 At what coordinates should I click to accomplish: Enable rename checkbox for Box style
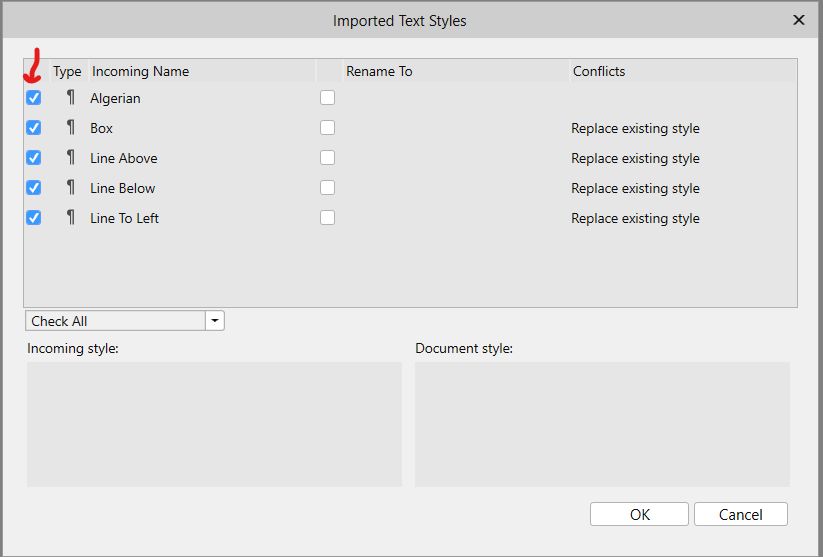(x=328, y=128)
